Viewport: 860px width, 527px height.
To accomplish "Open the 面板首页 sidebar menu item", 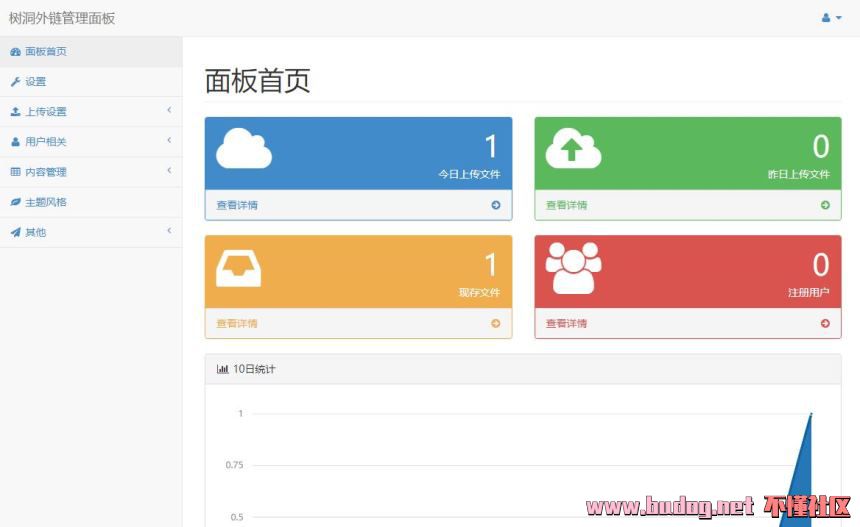I will [91, 52].
